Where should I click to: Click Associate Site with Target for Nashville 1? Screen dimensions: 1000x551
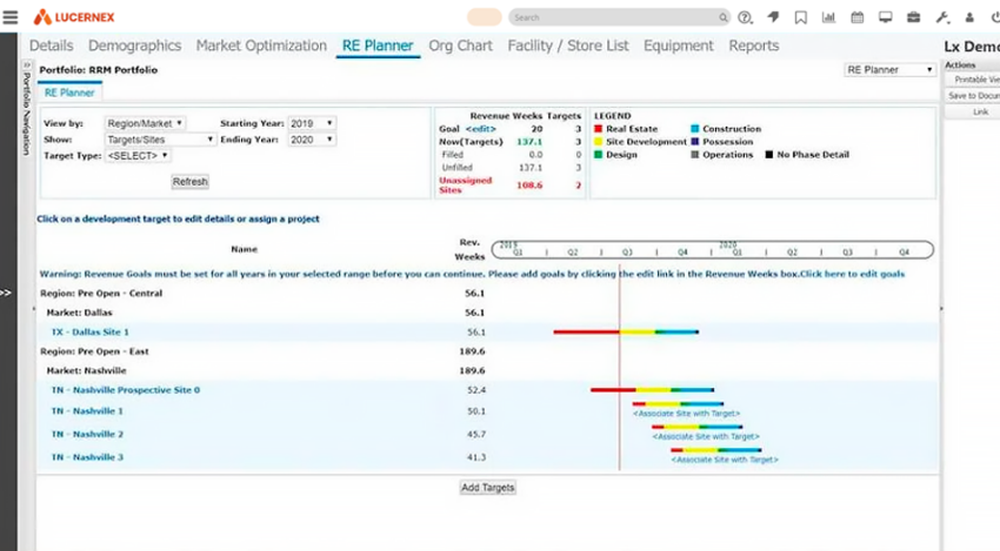[686, 414]
